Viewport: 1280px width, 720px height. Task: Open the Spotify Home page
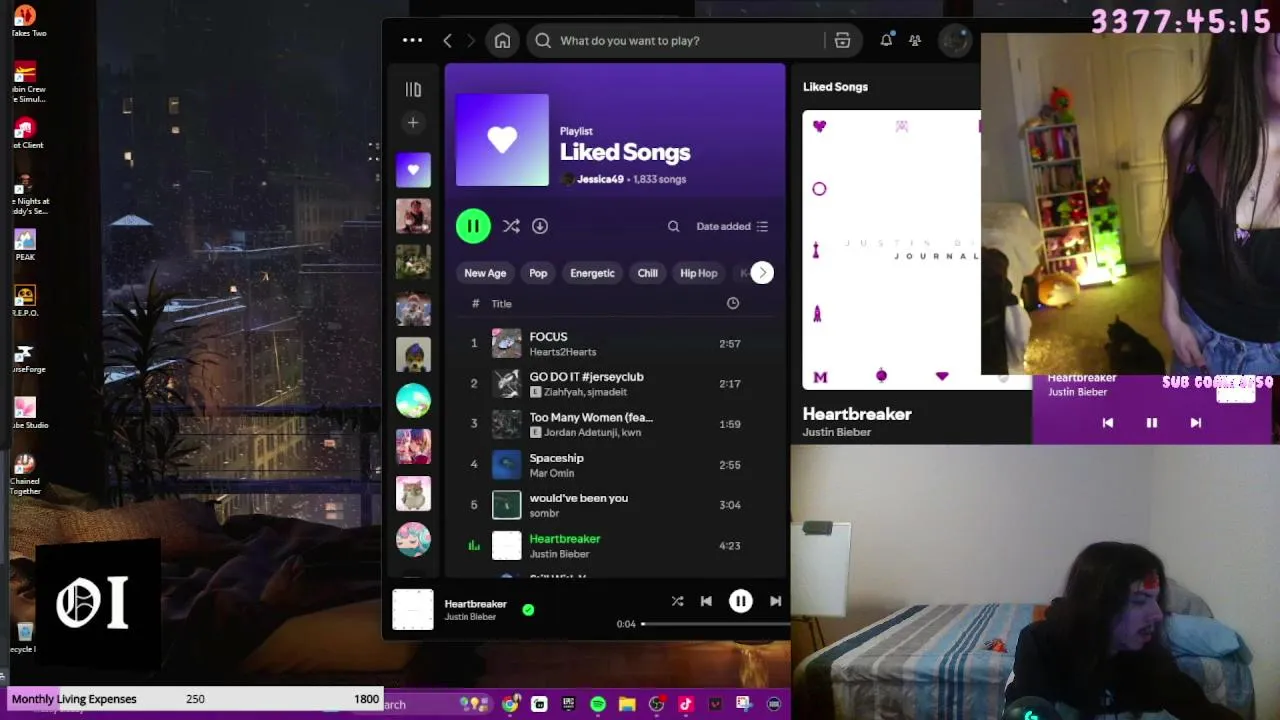[x=502, y=40]
